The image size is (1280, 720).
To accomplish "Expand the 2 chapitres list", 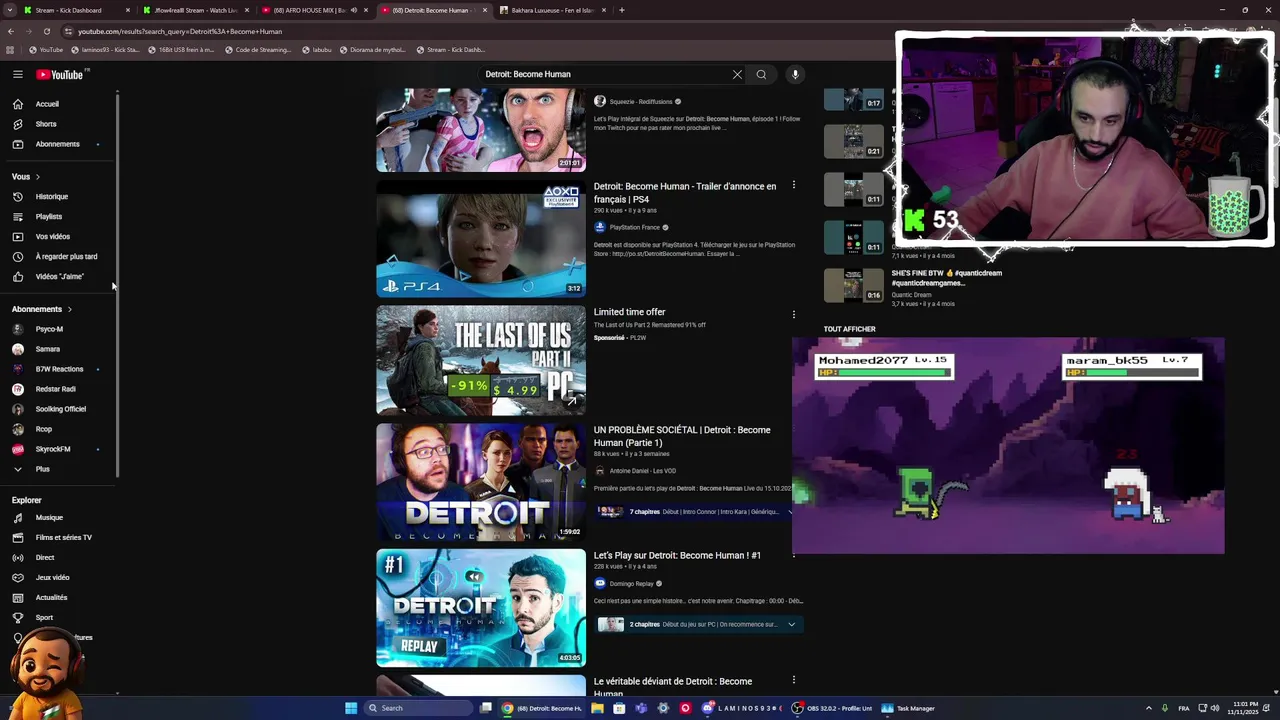I will [x=791, y=624].
